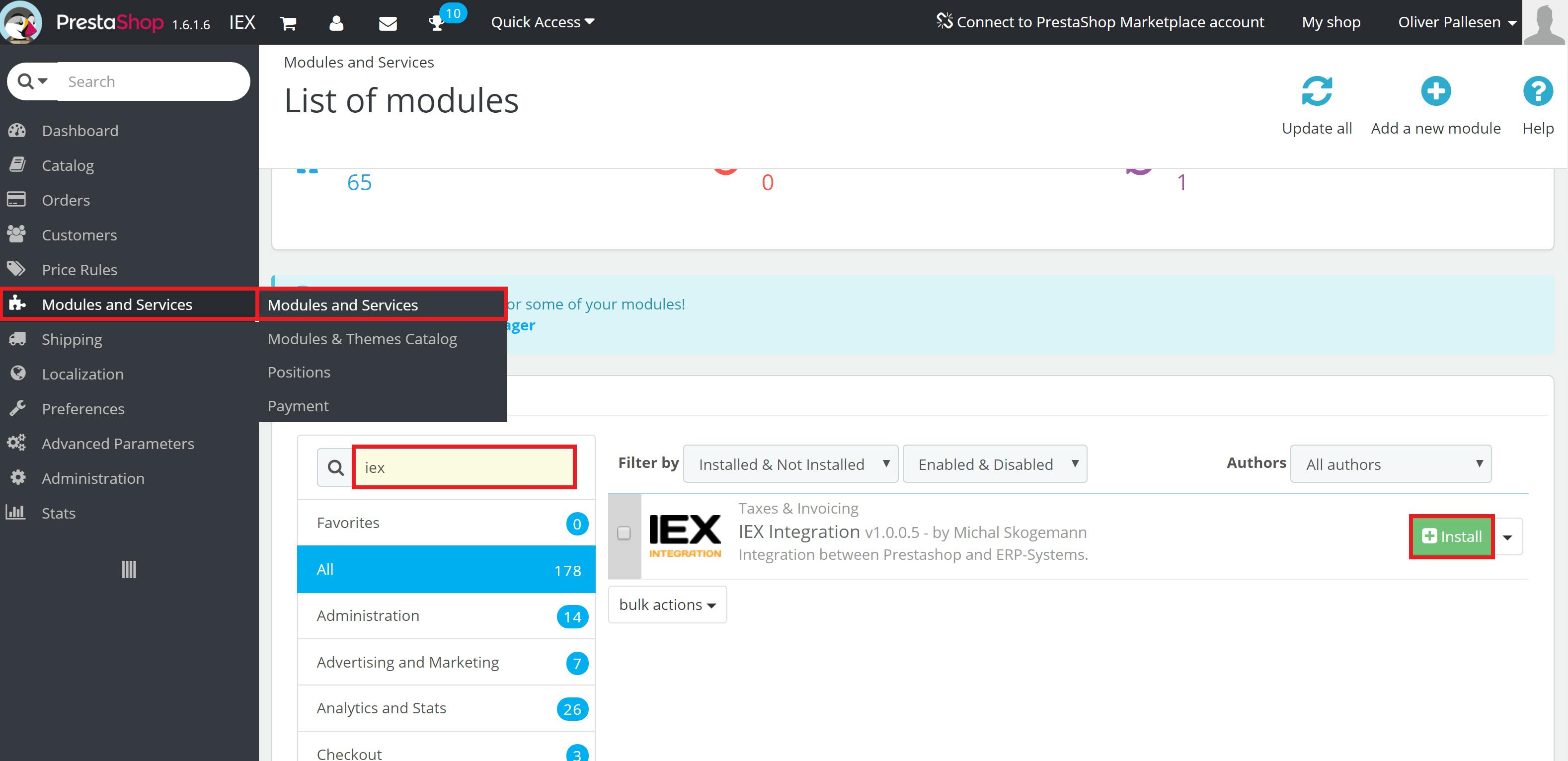Click the Administration gear icon
Viewport: 1568px width, 761px height.
coord(18,477)
